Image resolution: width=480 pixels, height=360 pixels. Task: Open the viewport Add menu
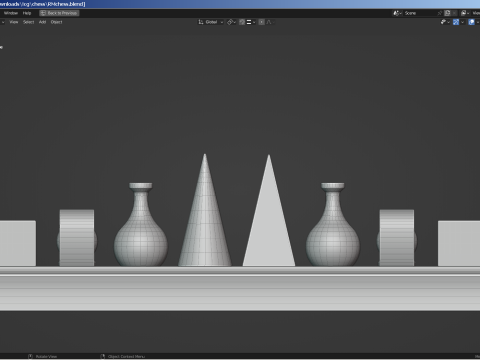[42, 22]
